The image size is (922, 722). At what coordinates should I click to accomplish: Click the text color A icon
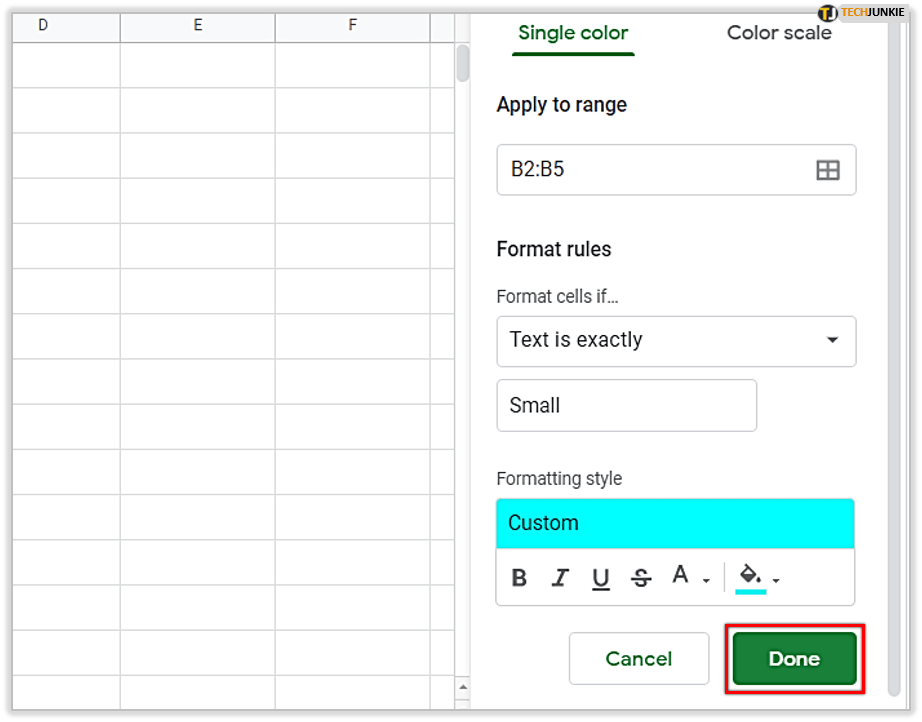click(681, 576)
